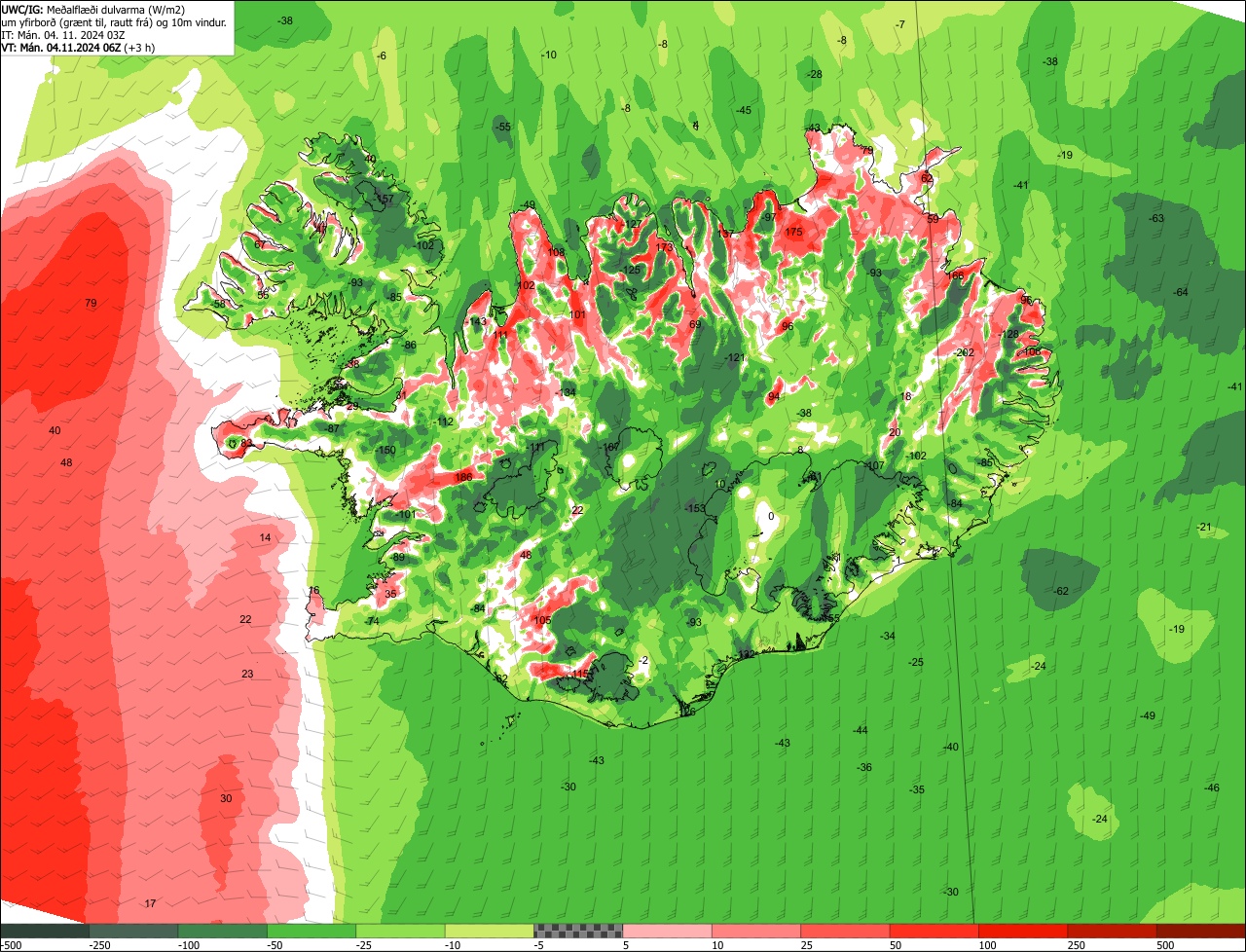
Task: Click the map value '-64' in the eastern sea
Action: pyautogui.click(x=1181, y=292)
